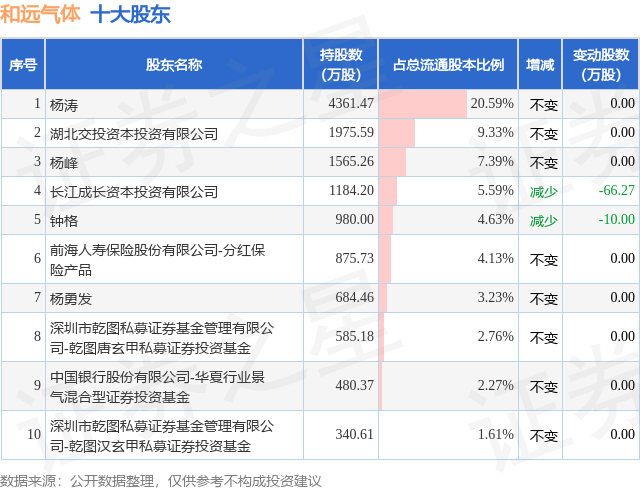Click the pink bar in the 9.33% cell
The width and height of the screenshot is (640, 490).
coord(397,133)
